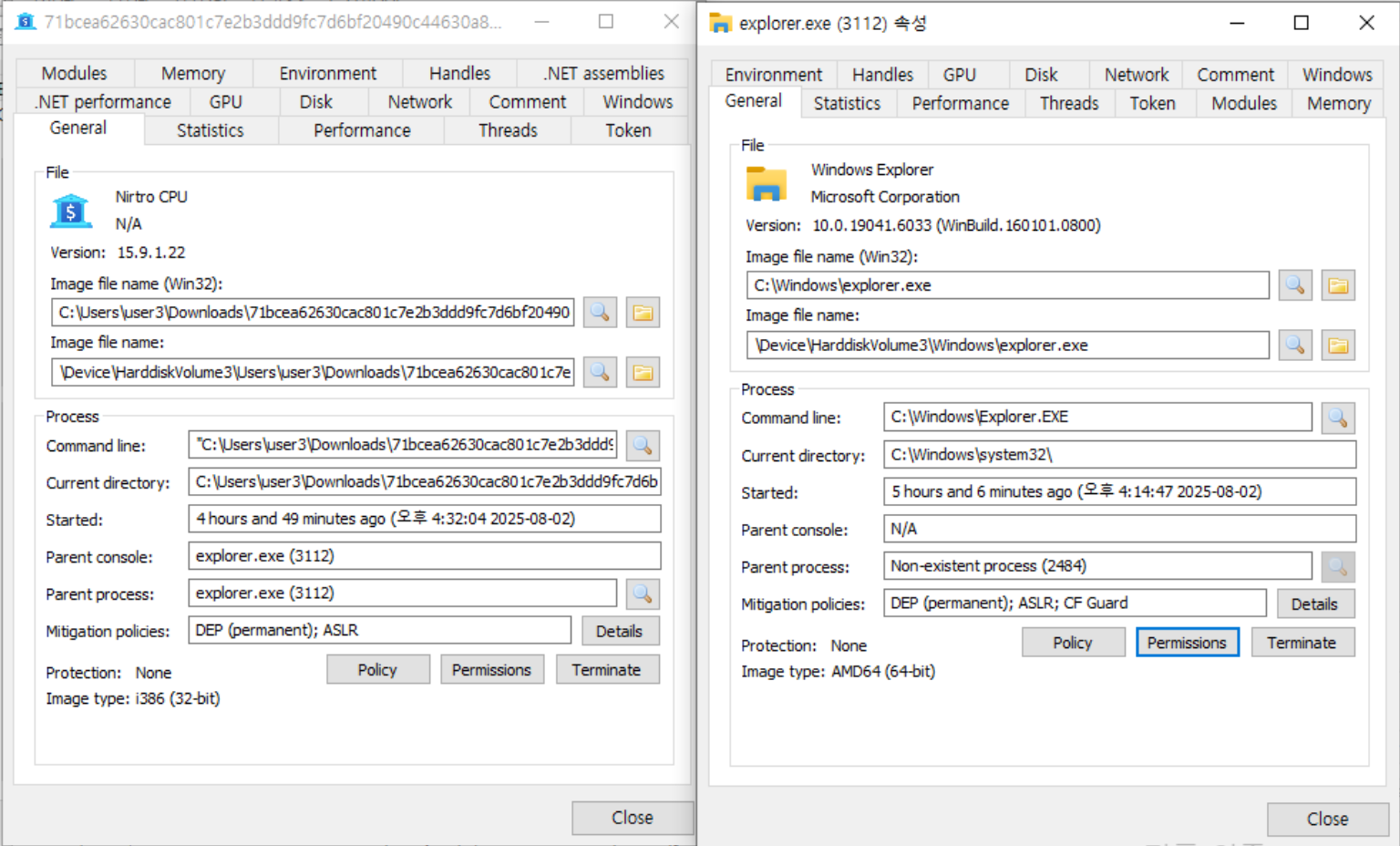Image resolution: width=1400 pixels, height=846 pixels.
Task: Click Policy button in explorer.exe window
Action: point(1073,643)
